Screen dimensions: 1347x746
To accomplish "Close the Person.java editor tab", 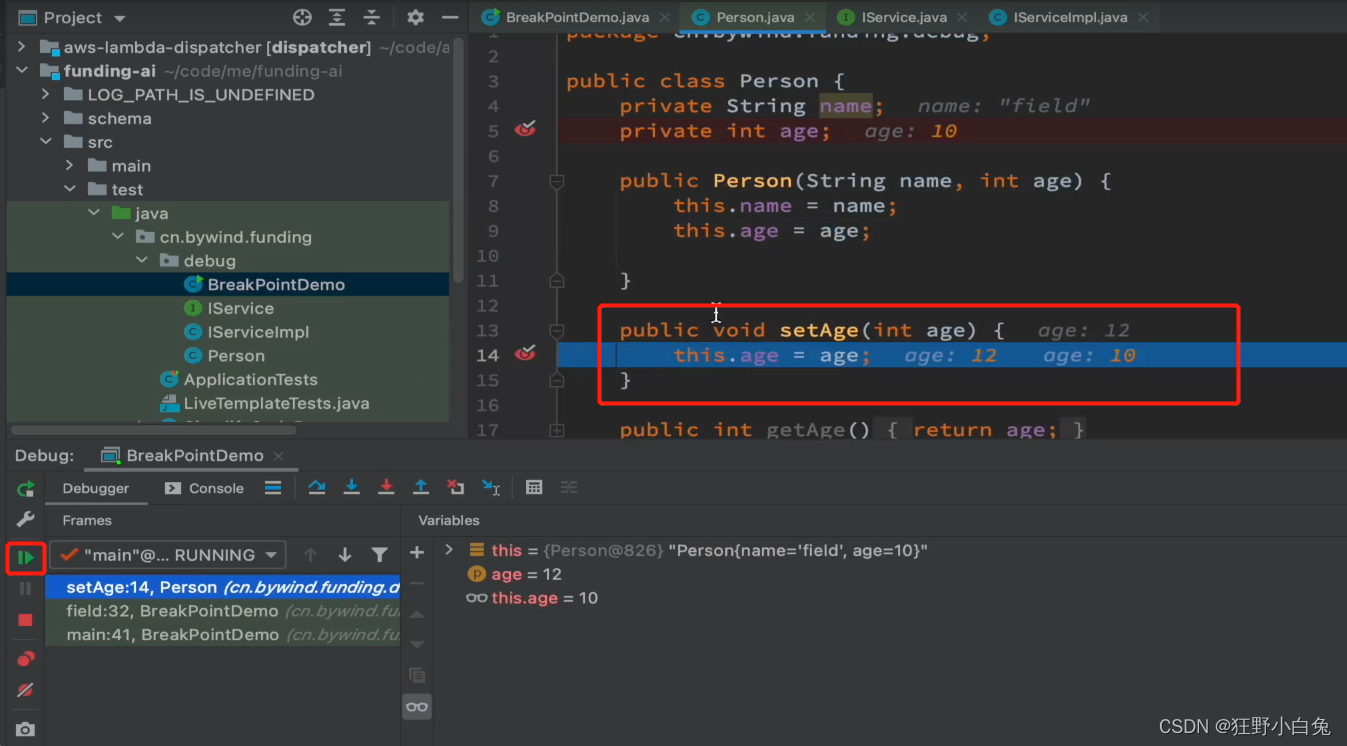I will (809, 17).
